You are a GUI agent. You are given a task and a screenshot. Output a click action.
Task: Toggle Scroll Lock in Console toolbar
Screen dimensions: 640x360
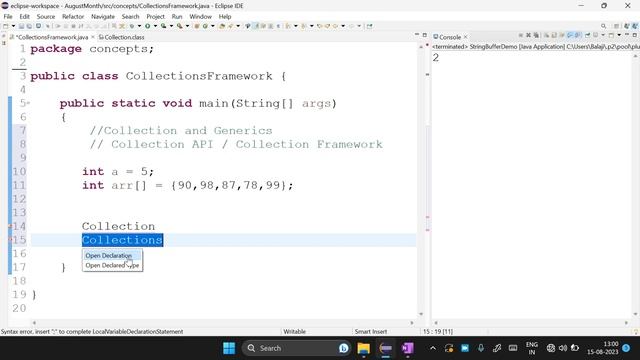point(554,36)
